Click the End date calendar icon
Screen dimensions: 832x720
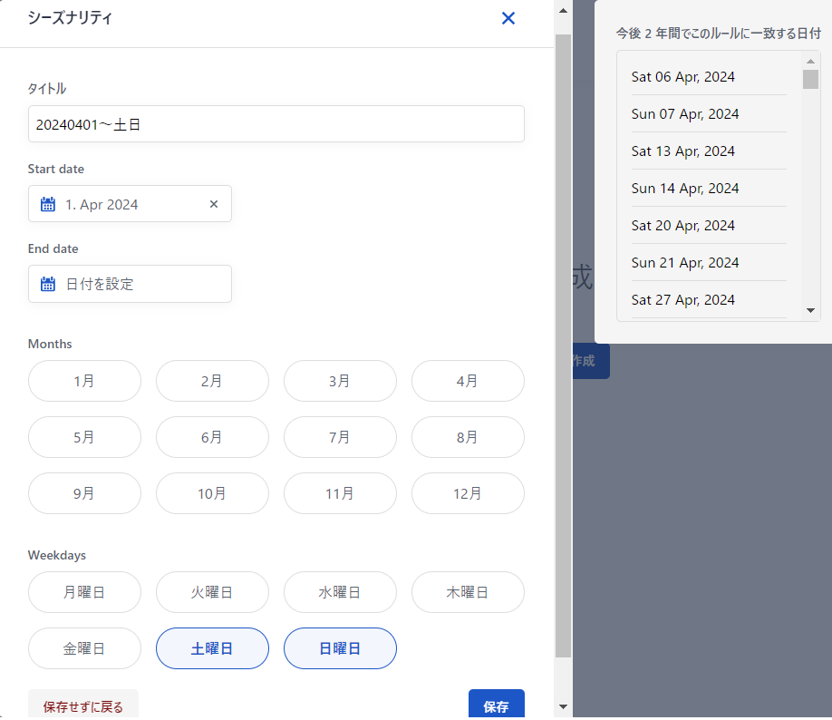pyautogui.click(x=48, y=284)
